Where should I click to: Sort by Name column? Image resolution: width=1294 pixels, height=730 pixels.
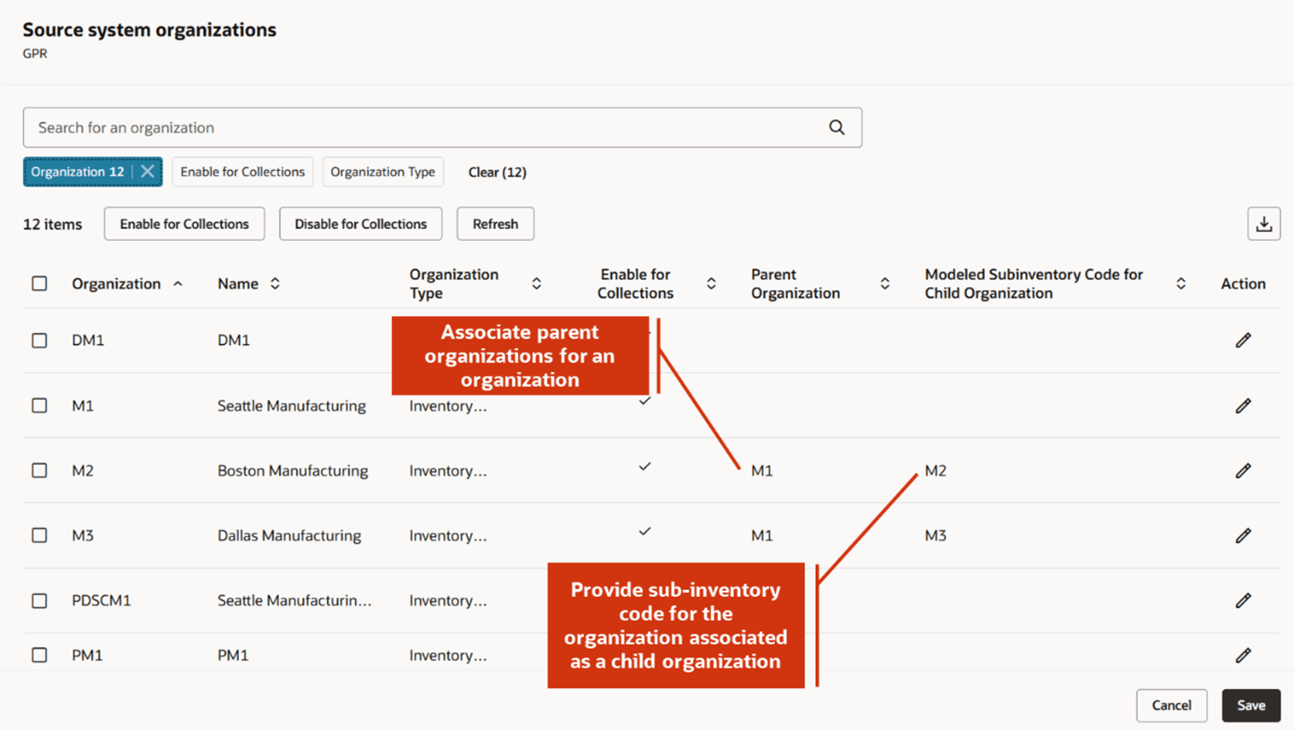tap(275, 284)
